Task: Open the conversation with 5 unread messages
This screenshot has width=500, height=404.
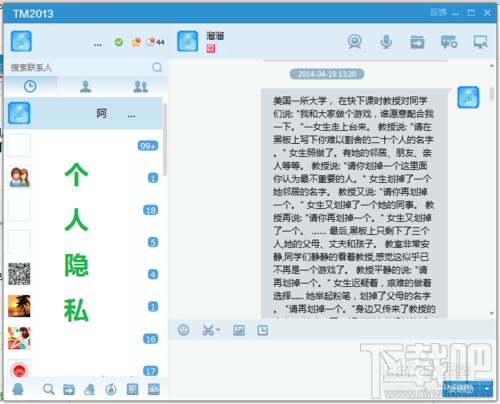Action: (83, 242)
